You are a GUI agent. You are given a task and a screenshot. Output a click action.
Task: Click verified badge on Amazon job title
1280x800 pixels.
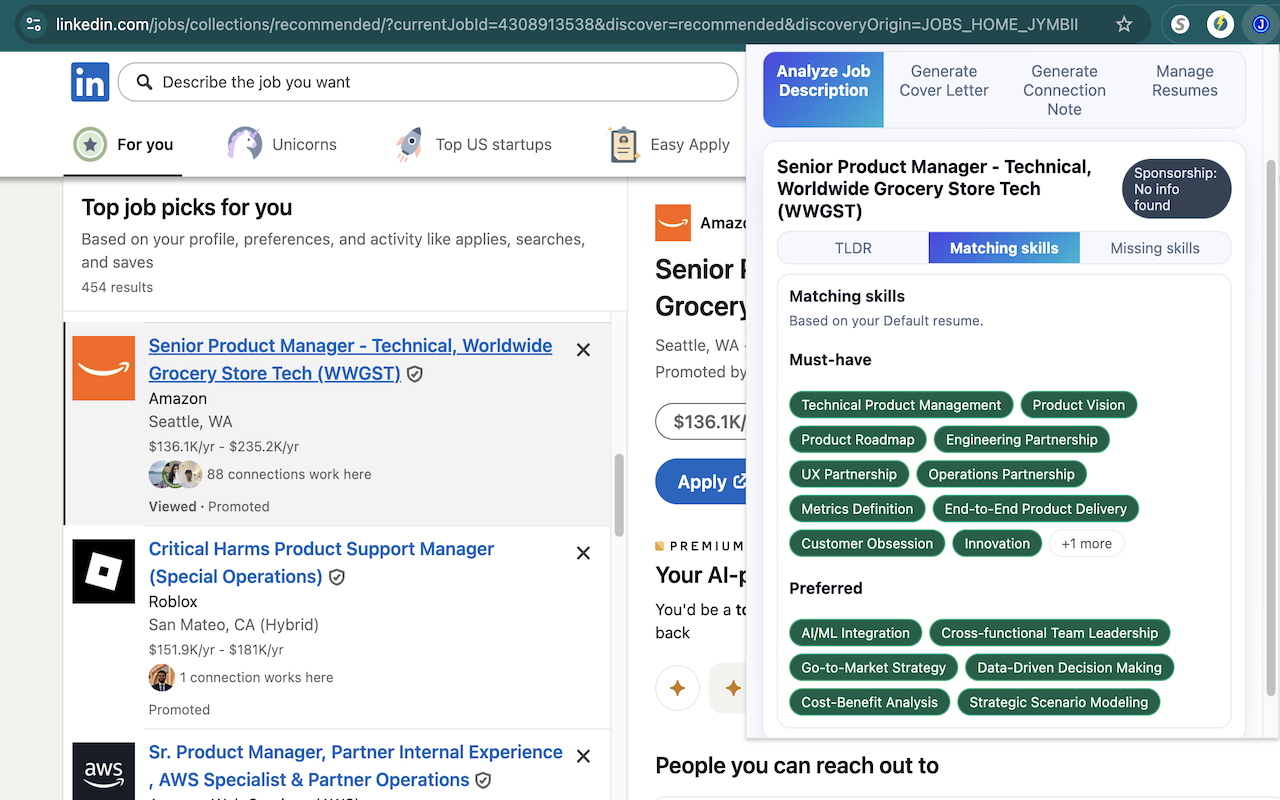coord(414,374)
